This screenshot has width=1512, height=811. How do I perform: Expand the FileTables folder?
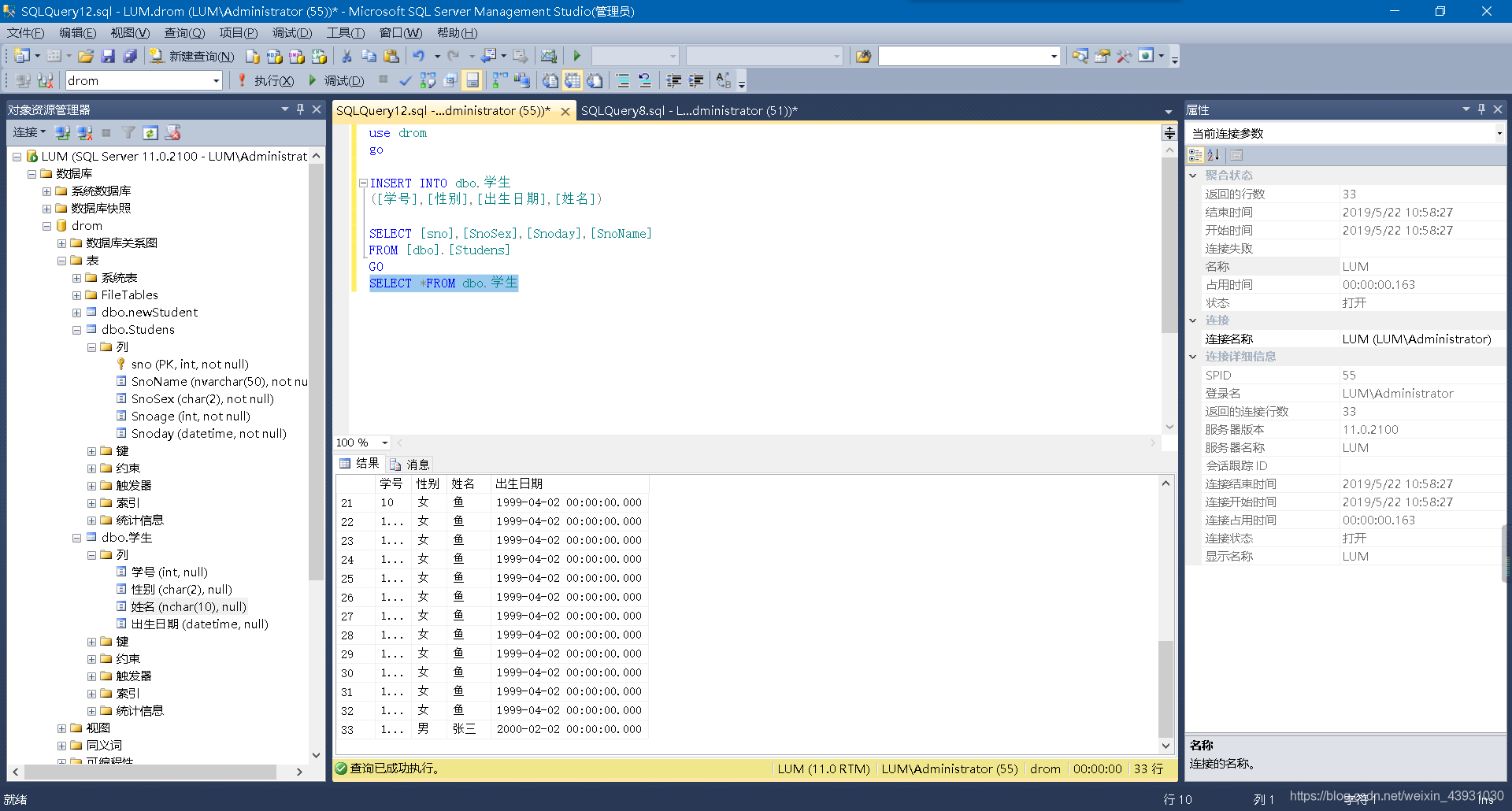click(77, 295)
